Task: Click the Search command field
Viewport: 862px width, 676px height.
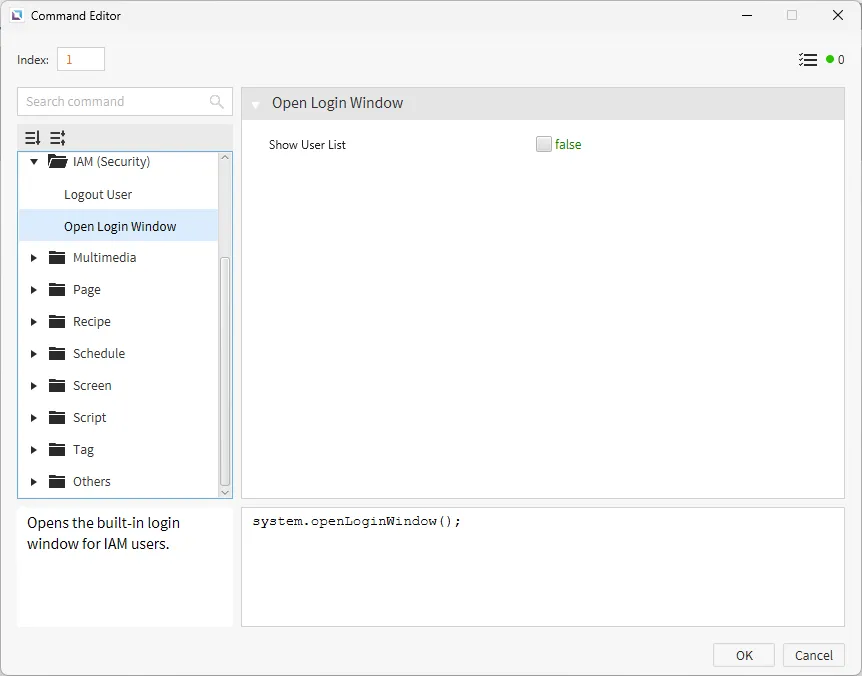Action: (115, 102)
